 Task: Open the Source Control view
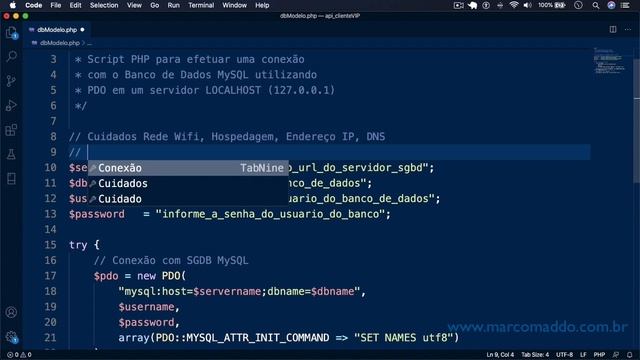coord(11,80)
